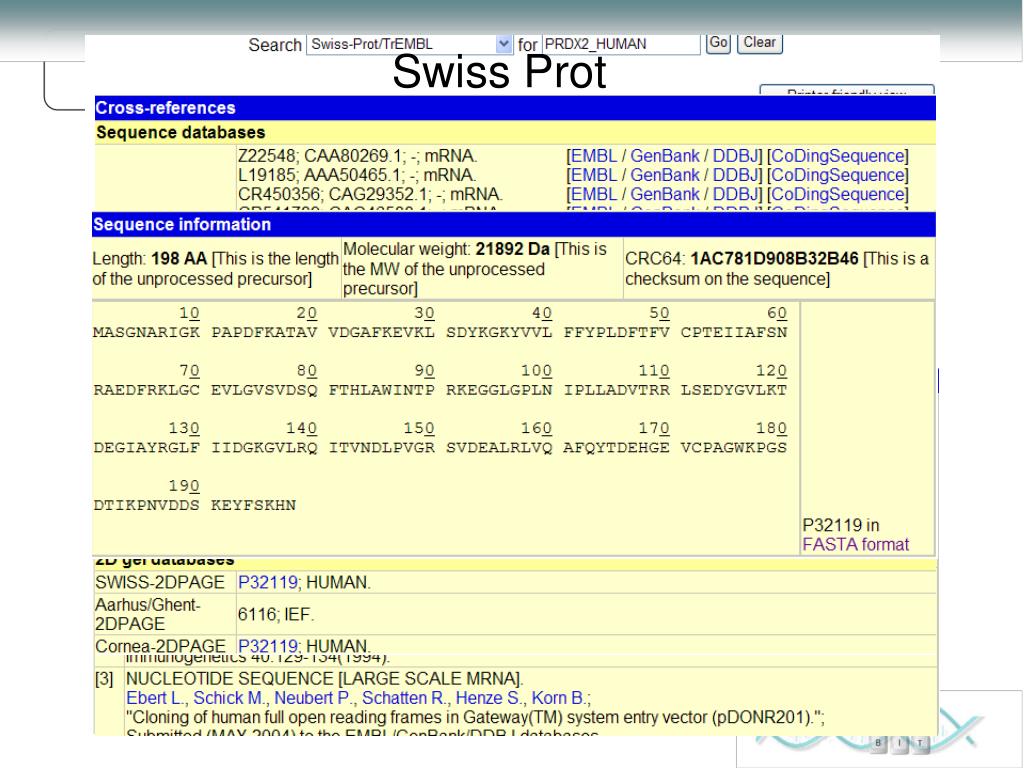The image size is (1024, 768).
Task: Select the text 'Z22548; CAA80269.1; -; mRNA.'
Action: tap(357, 156)
